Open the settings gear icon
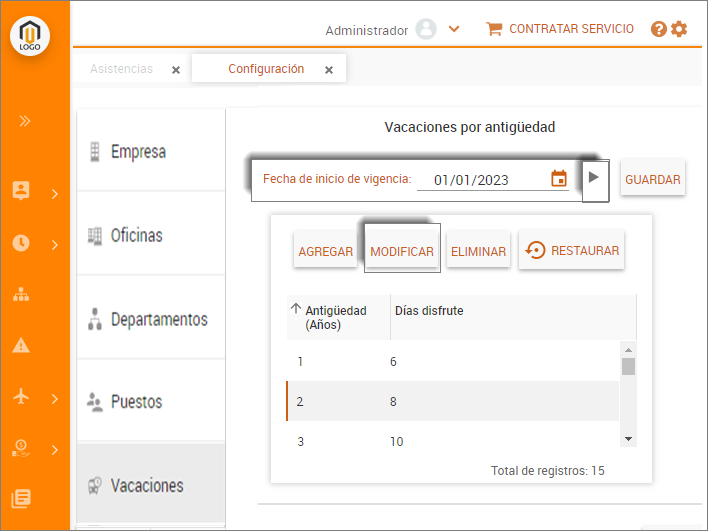This screenshot has height=531, width=708. [679, 29]
